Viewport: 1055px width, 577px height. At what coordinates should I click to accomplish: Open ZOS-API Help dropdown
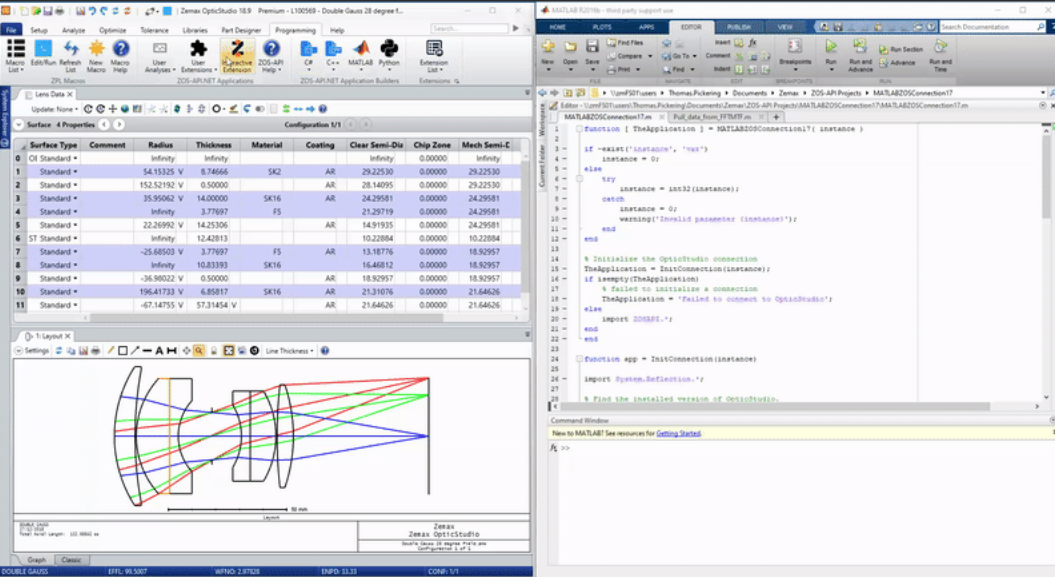tap(271, 56)
